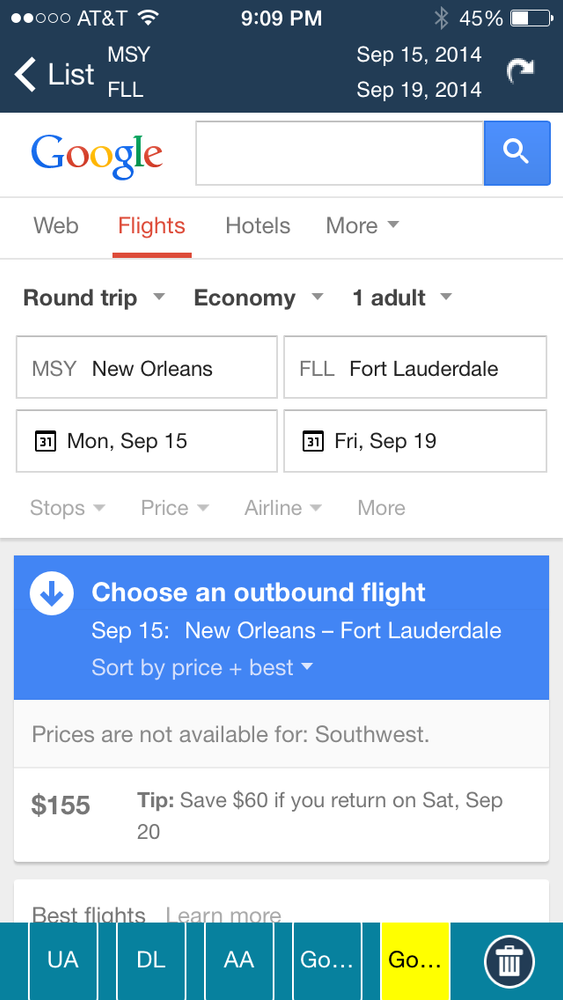The width and height of the screenshot is (563, 1000).
Task: Open the Round trip dropdown
Action: coord(94,298)
